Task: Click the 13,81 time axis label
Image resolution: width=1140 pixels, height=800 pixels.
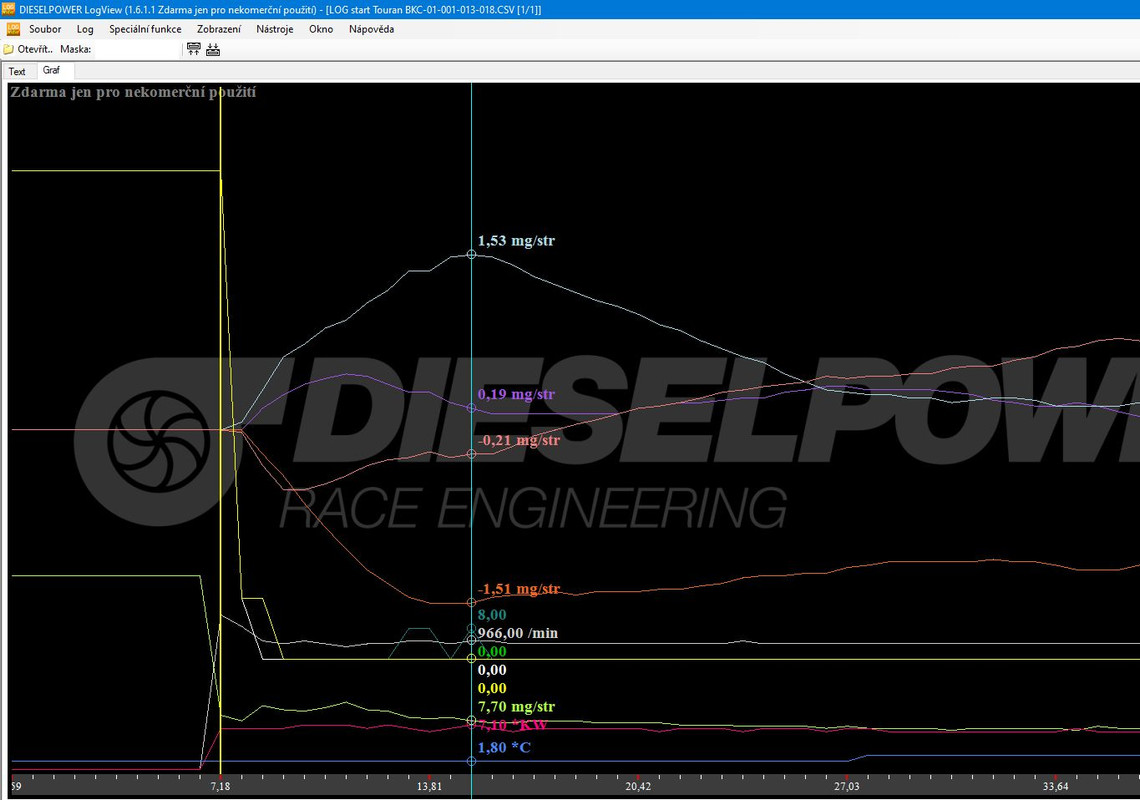Action: click(429, 787)
